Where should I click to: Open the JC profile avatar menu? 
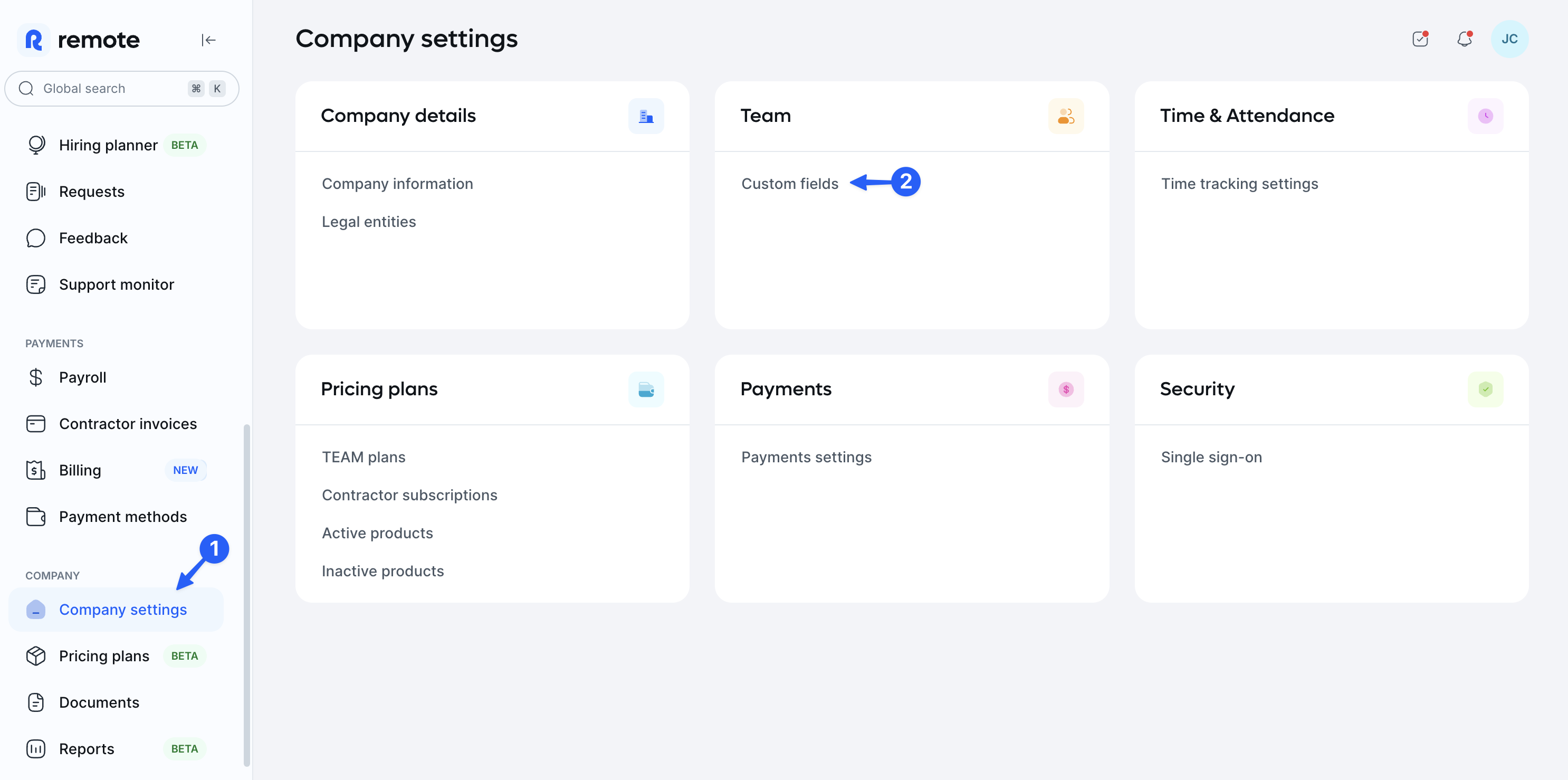click(x=1510, y=39)
